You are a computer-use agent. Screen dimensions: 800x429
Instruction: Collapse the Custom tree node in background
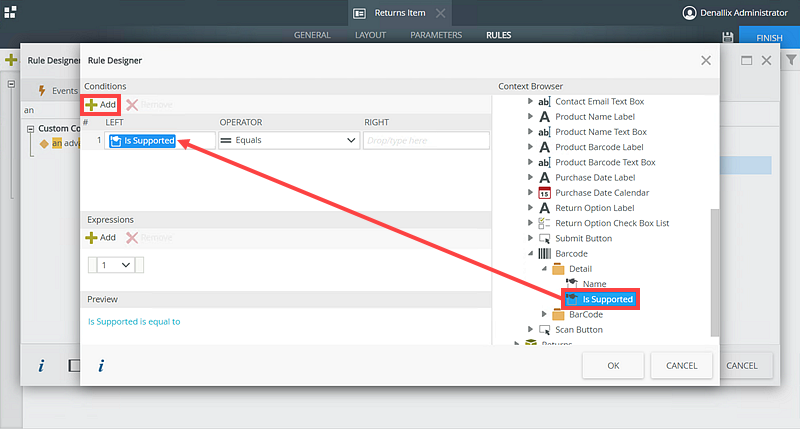(31, 129)
